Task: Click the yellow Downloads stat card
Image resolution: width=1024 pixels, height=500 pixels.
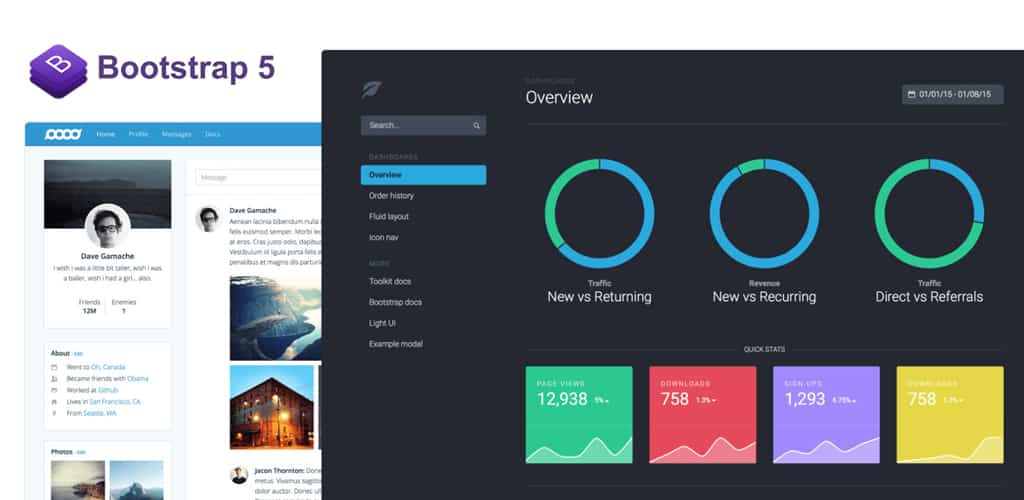Action: [x=950, y=415]
